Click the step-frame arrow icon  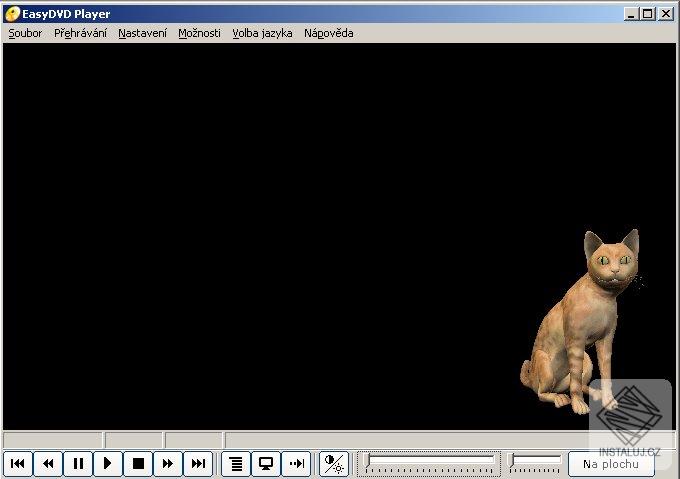pyautogui.click(x=296, y=463)
